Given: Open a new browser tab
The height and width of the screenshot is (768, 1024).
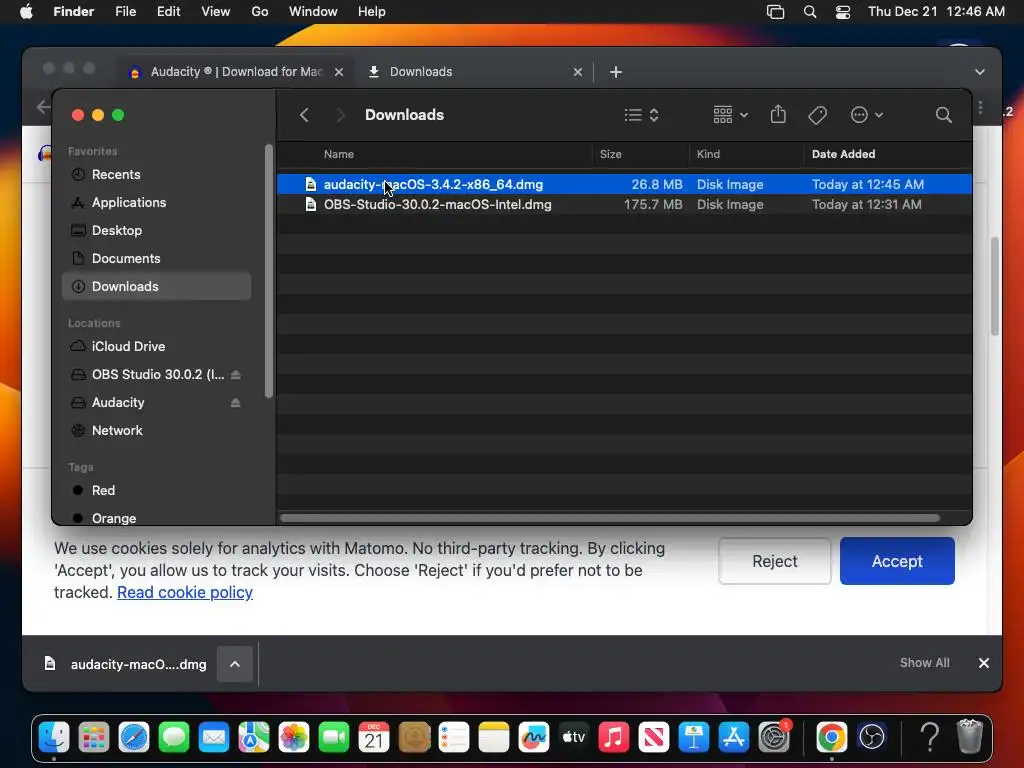Looking at the screenshot, I should click(615, 72).
